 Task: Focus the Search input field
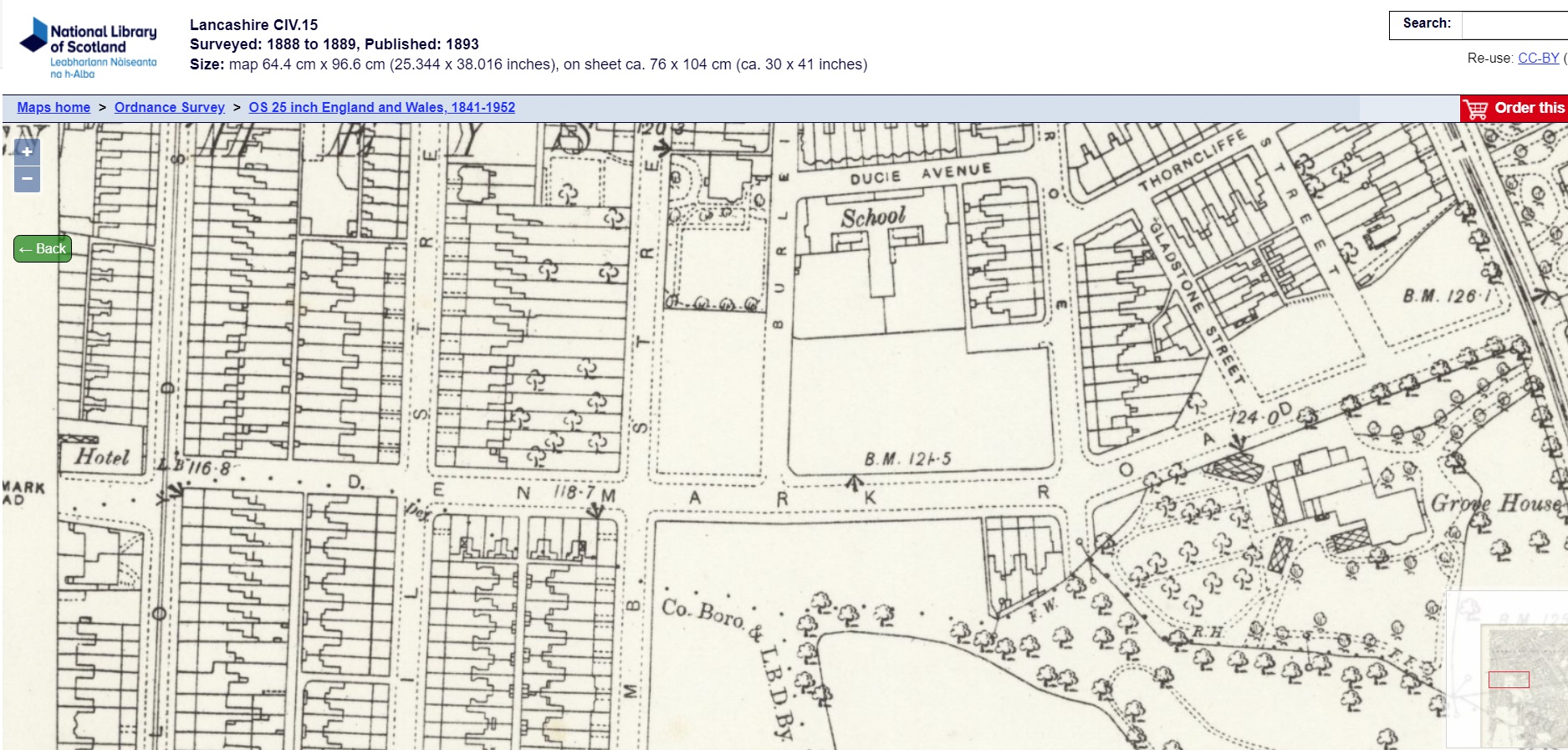[1514, 25]
